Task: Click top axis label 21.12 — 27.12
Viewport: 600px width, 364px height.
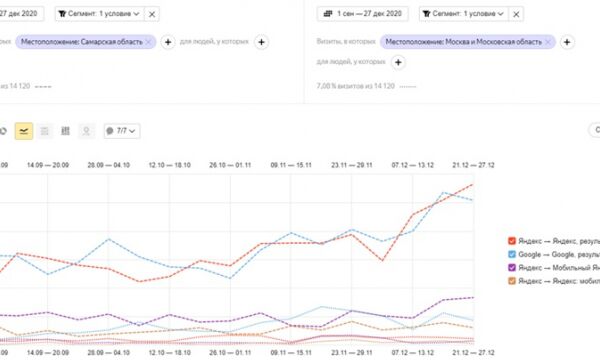Action: tap(473, 165)
